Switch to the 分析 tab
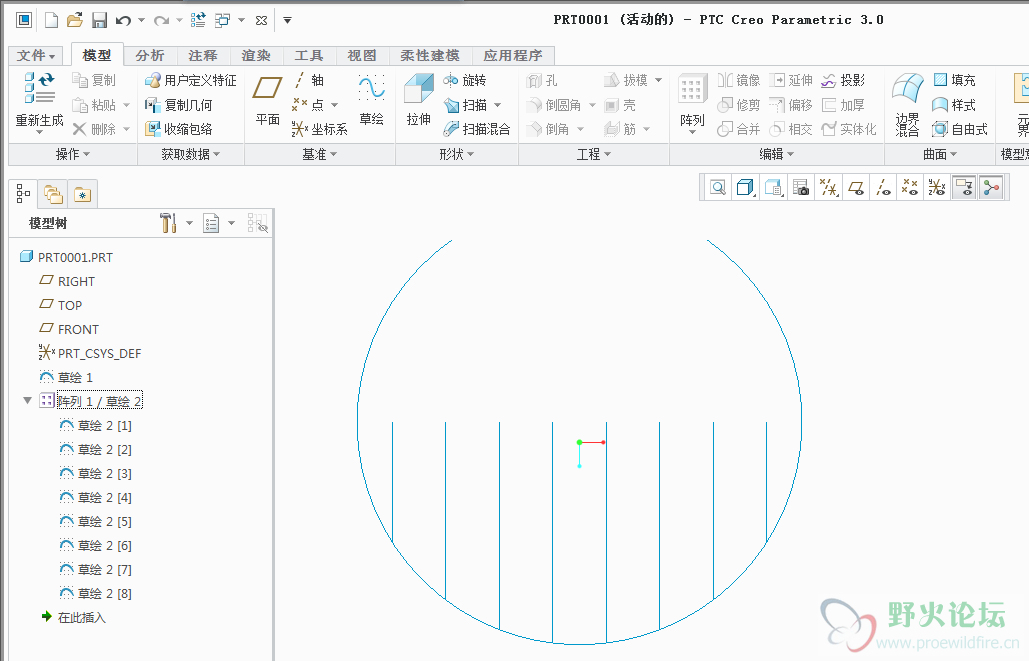 [150, 56]
